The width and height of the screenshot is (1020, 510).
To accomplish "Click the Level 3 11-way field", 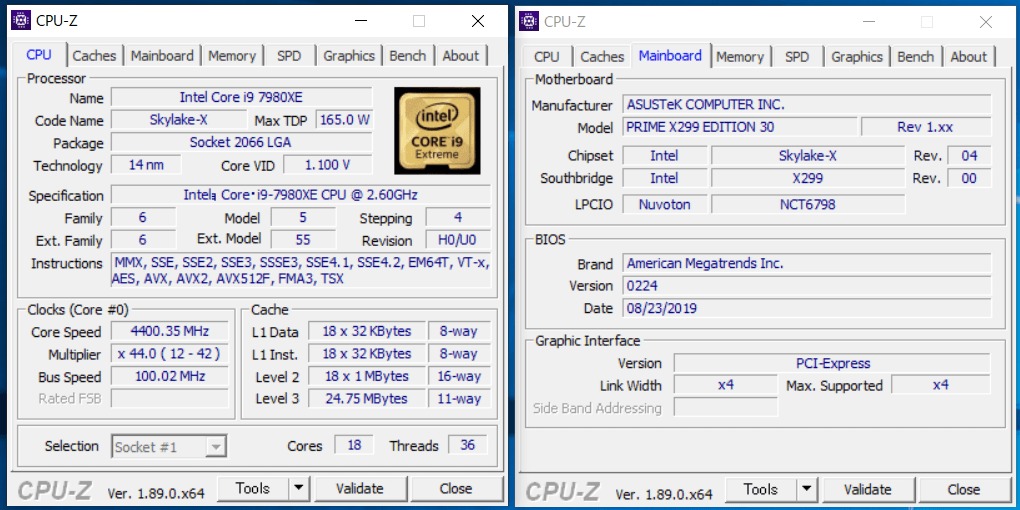I will pyautogui.click(x=459, y=398).
